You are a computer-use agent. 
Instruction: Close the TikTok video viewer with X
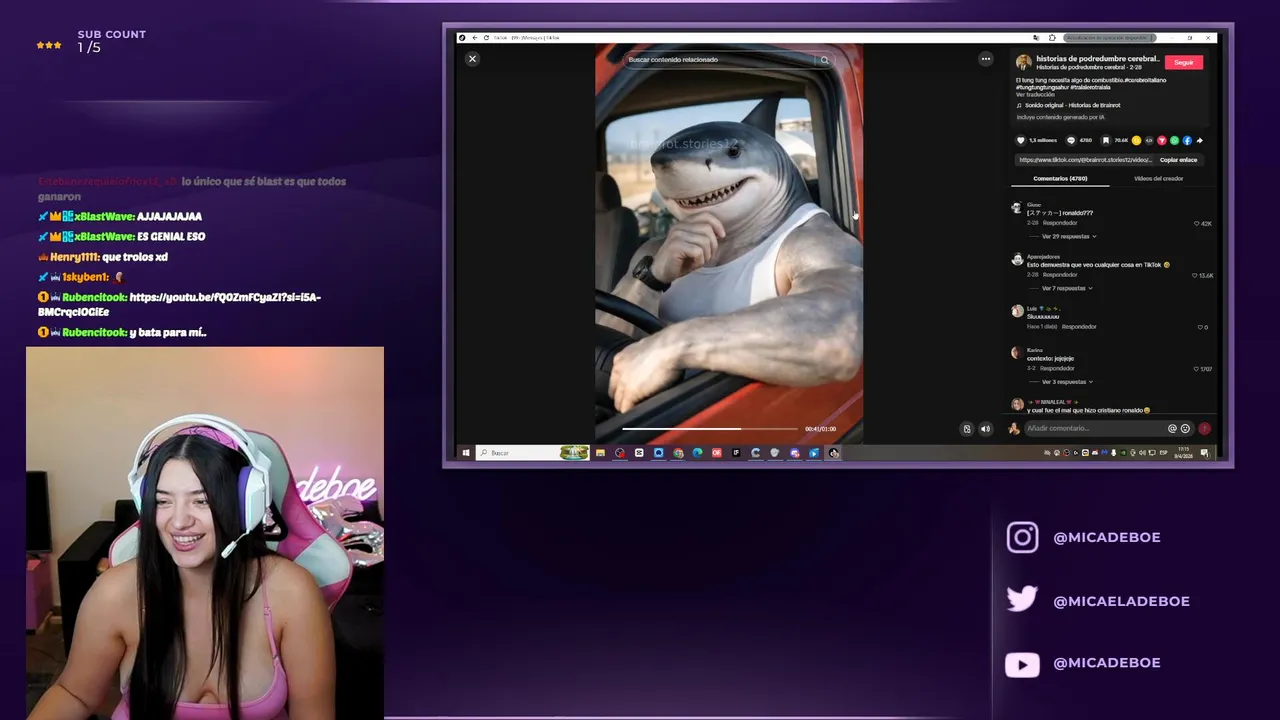472,59
